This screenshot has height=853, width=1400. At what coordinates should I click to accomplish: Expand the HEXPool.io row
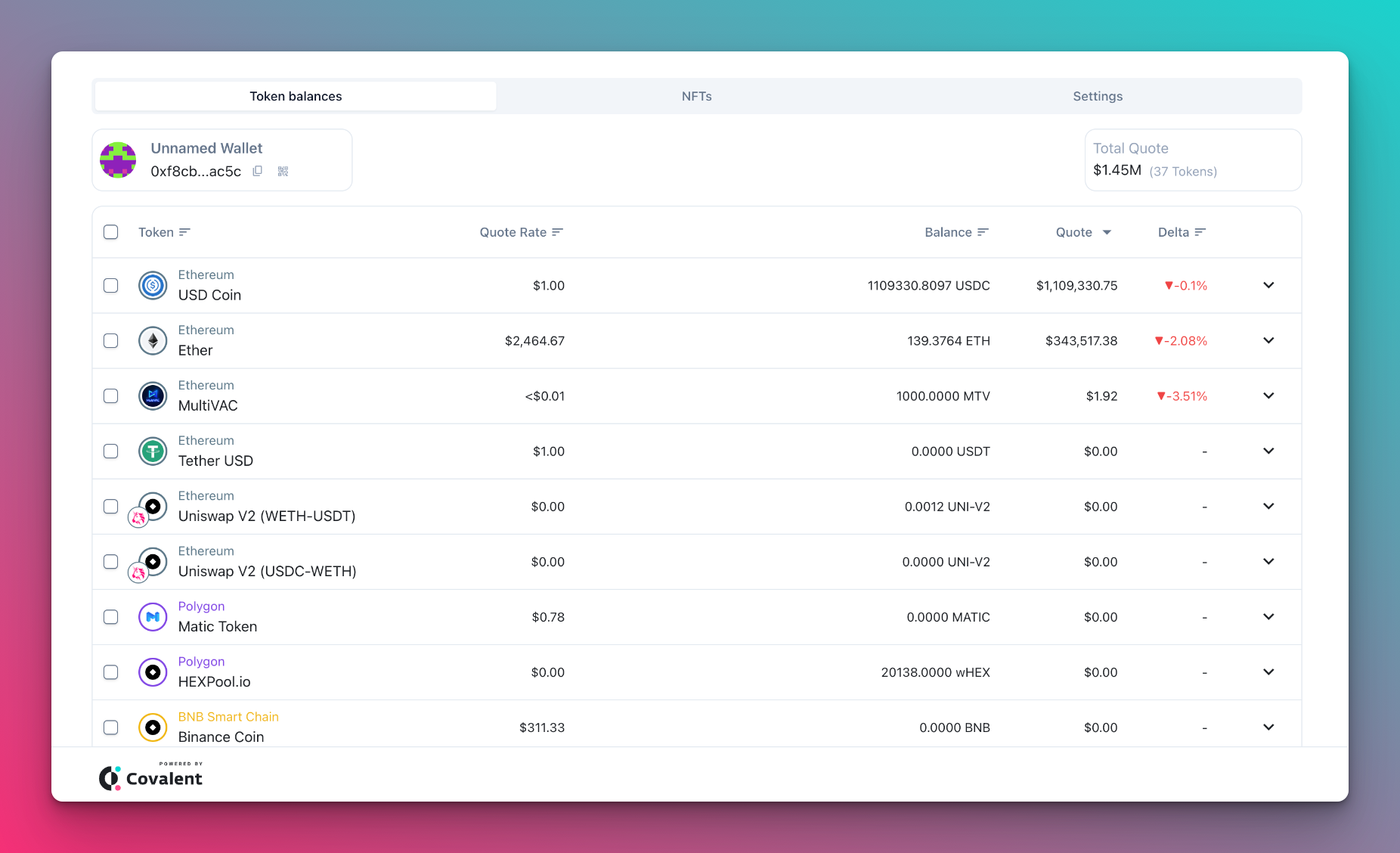coord(1268,672)
